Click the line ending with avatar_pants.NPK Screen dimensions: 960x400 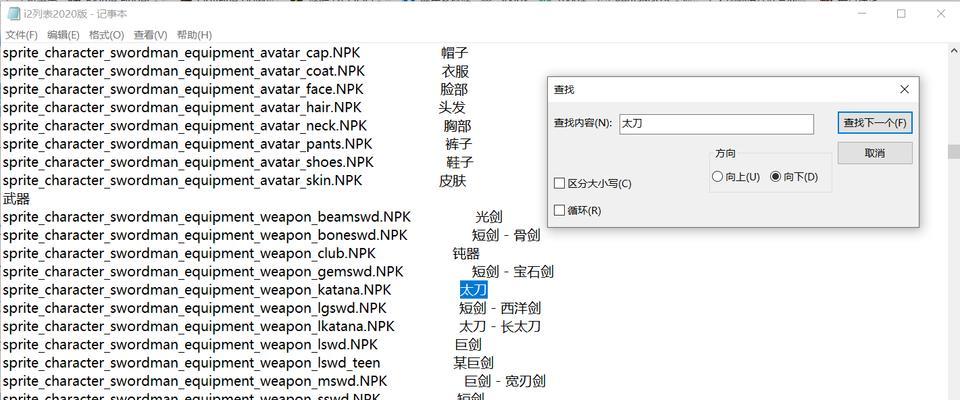tap(187, 144)
